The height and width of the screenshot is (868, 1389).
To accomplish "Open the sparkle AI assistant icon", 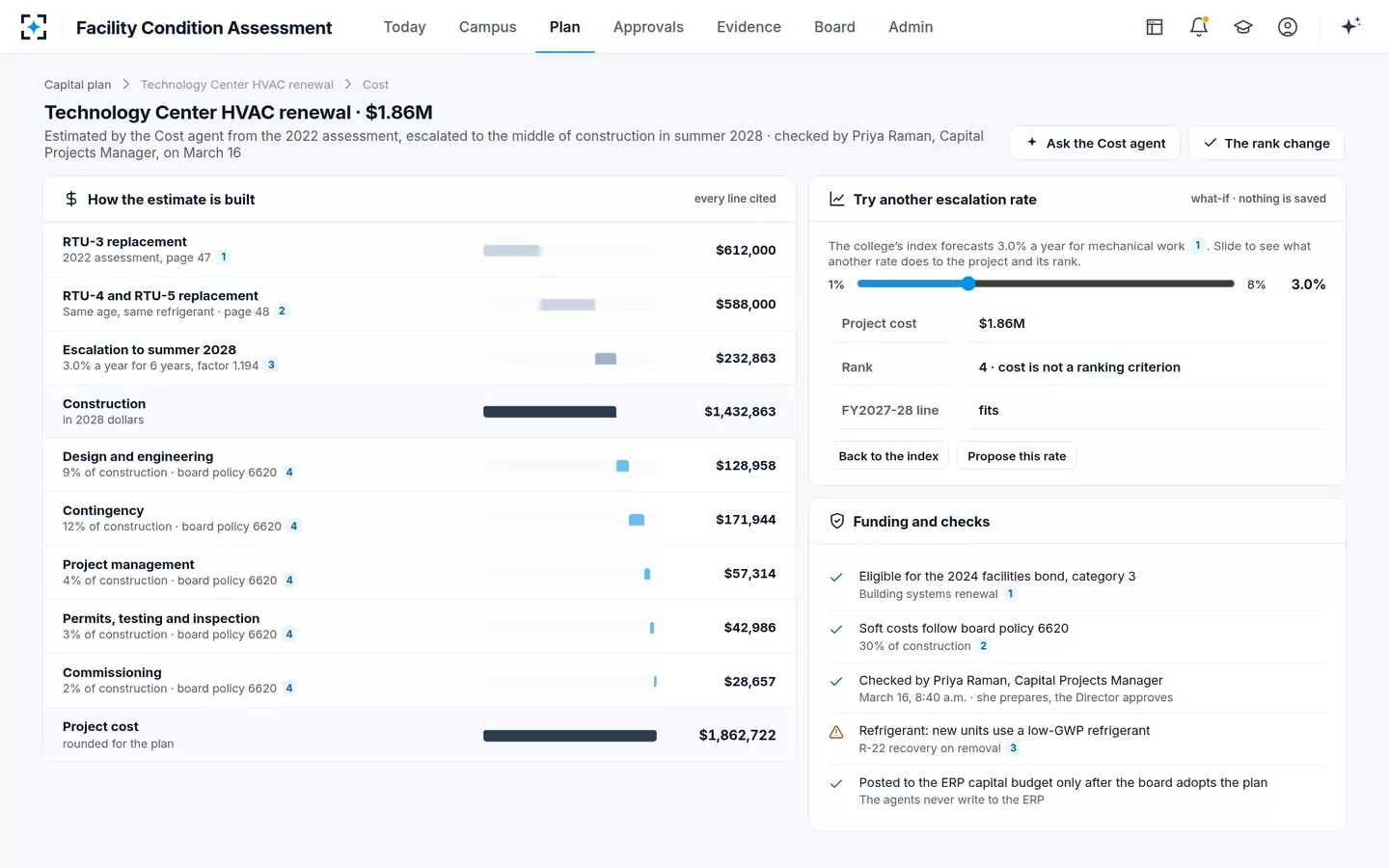I will pyautogui.click(x=1350, y=26).
